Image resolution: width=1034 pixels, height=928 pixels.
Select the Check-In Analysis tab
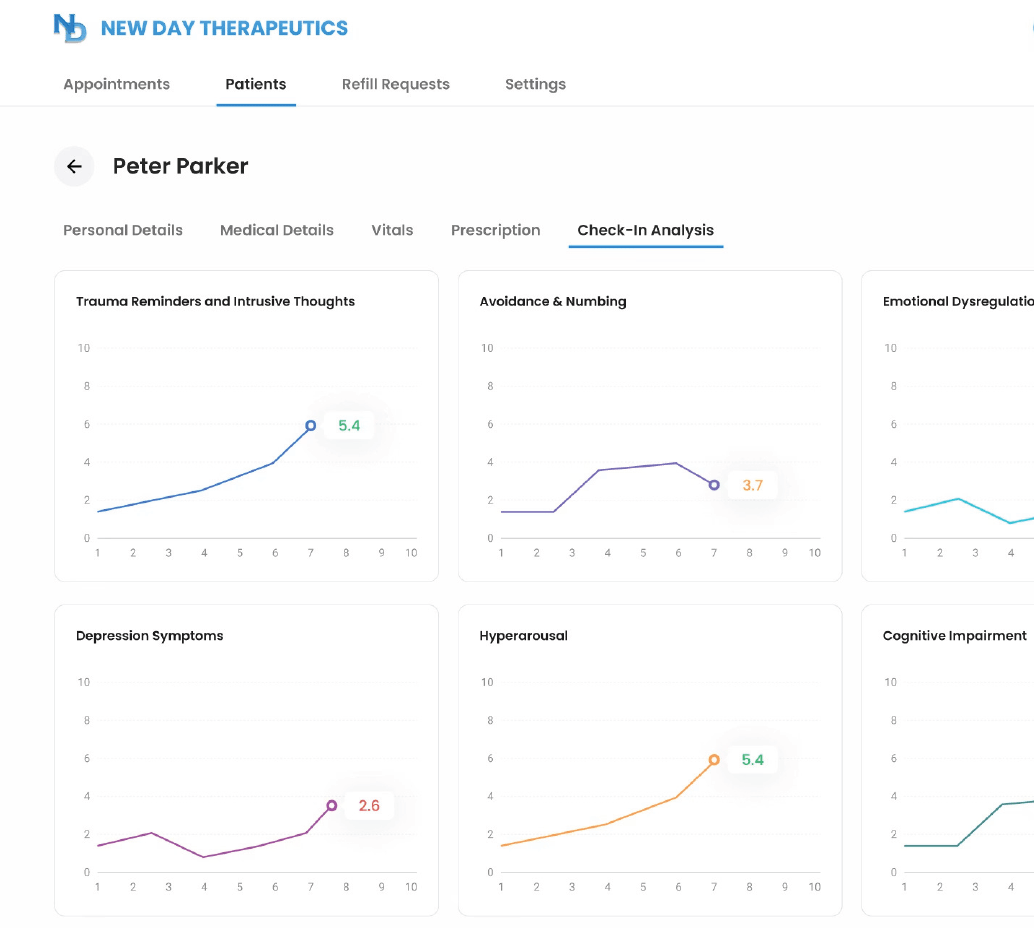(x=646, y=230)
